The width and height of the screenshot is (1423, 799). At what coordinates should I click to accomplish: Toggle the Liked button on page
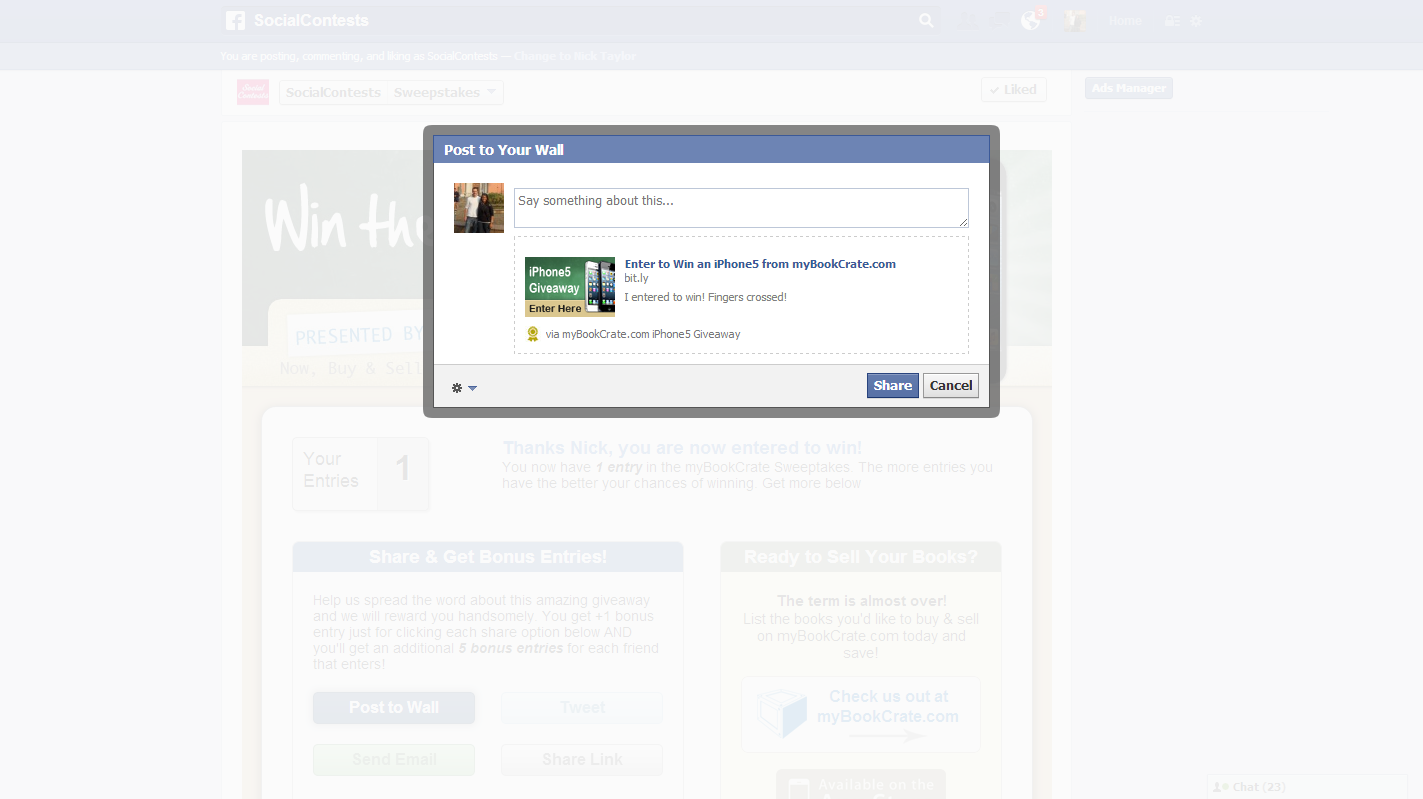1014,89
